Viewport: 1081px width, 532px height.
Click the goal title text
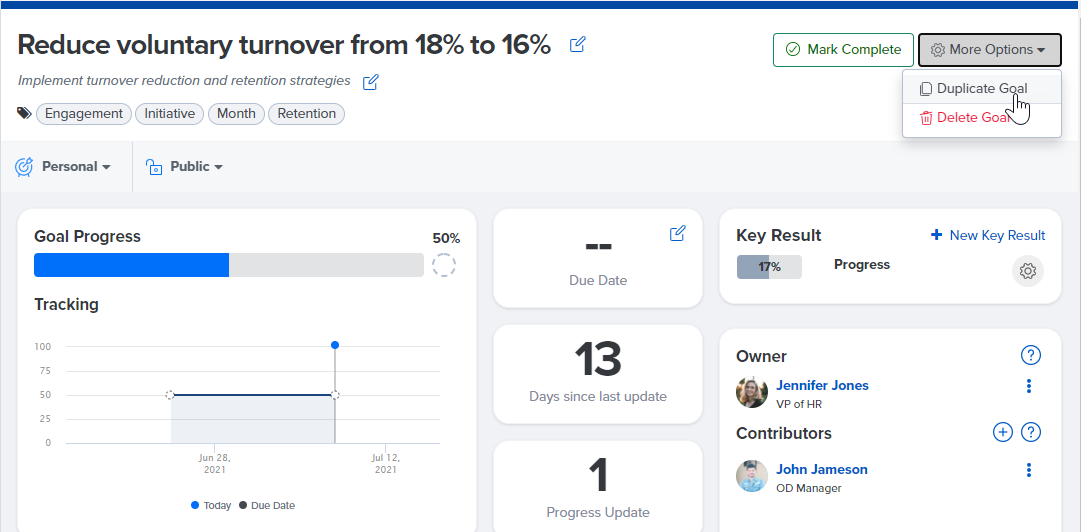pyautogui.click(x=284, y=45)
